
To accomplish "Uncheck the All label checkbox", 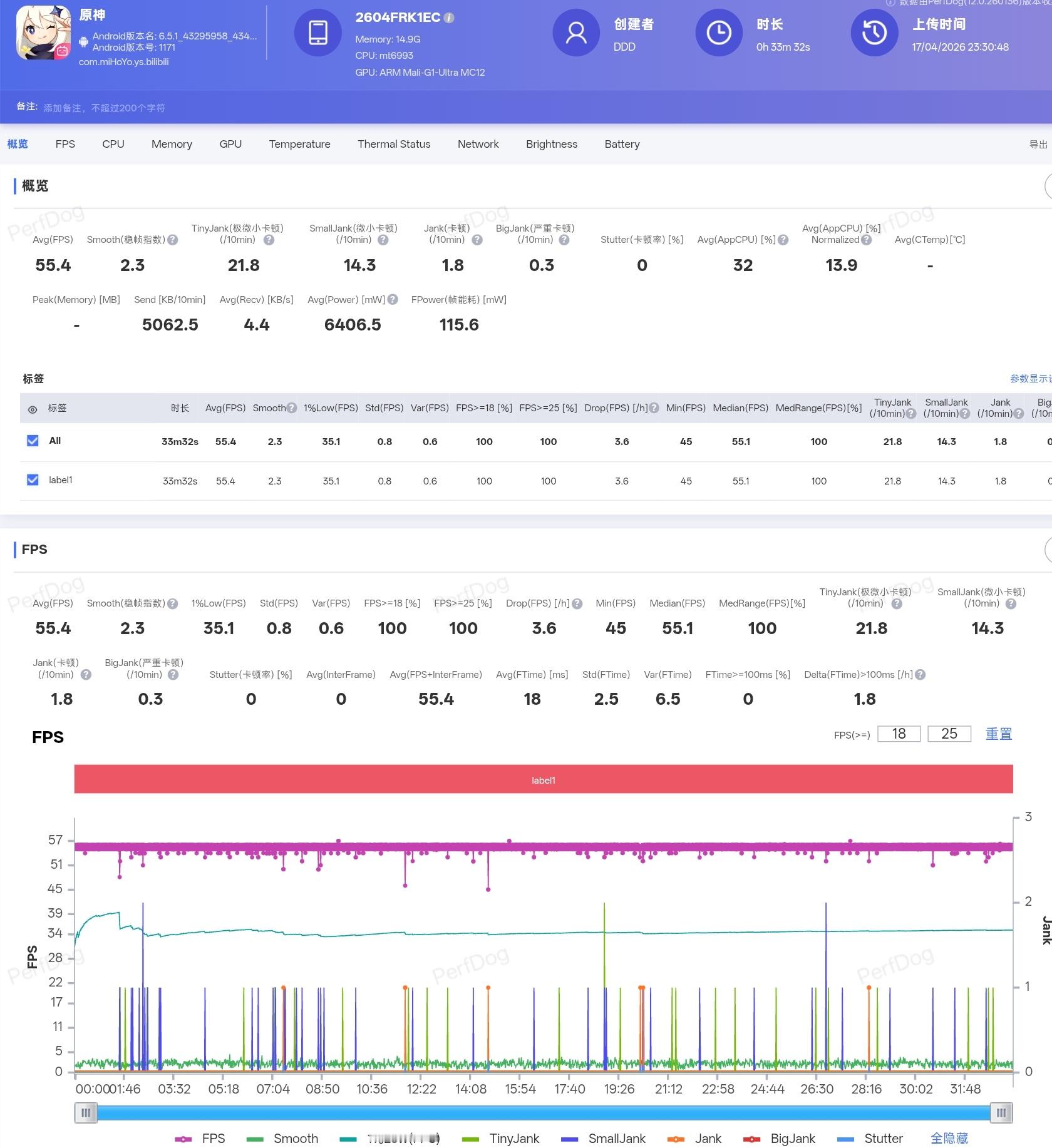I will [x=33, y=441].
